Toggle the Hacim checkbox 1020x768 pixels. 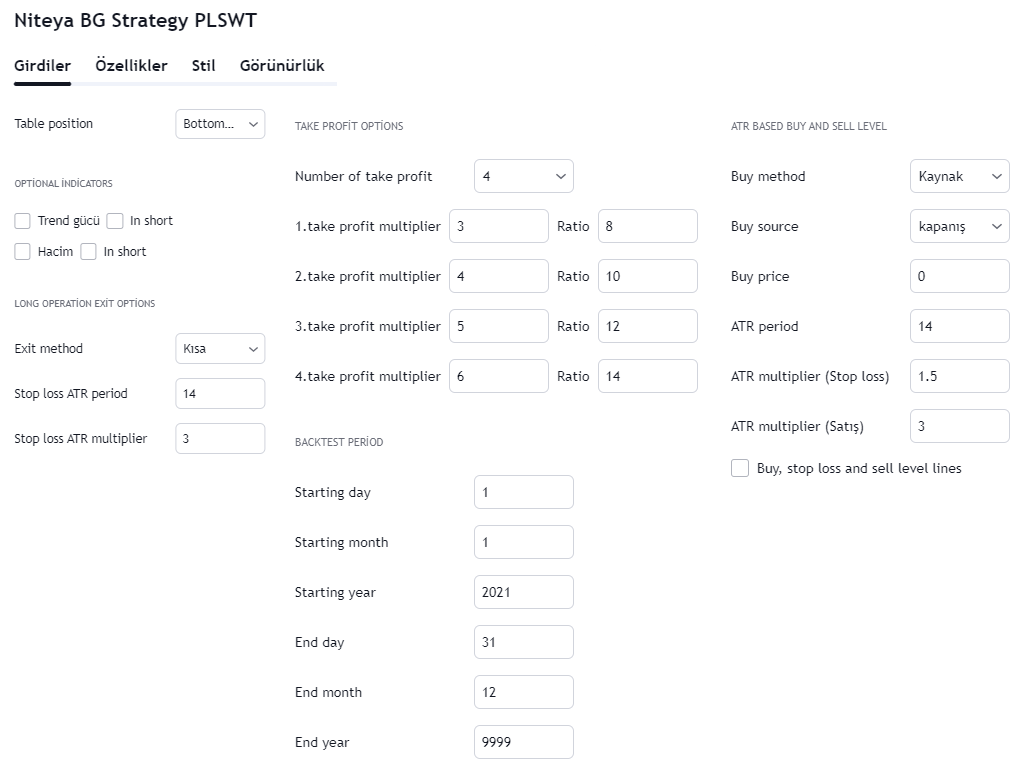[23, 252]
